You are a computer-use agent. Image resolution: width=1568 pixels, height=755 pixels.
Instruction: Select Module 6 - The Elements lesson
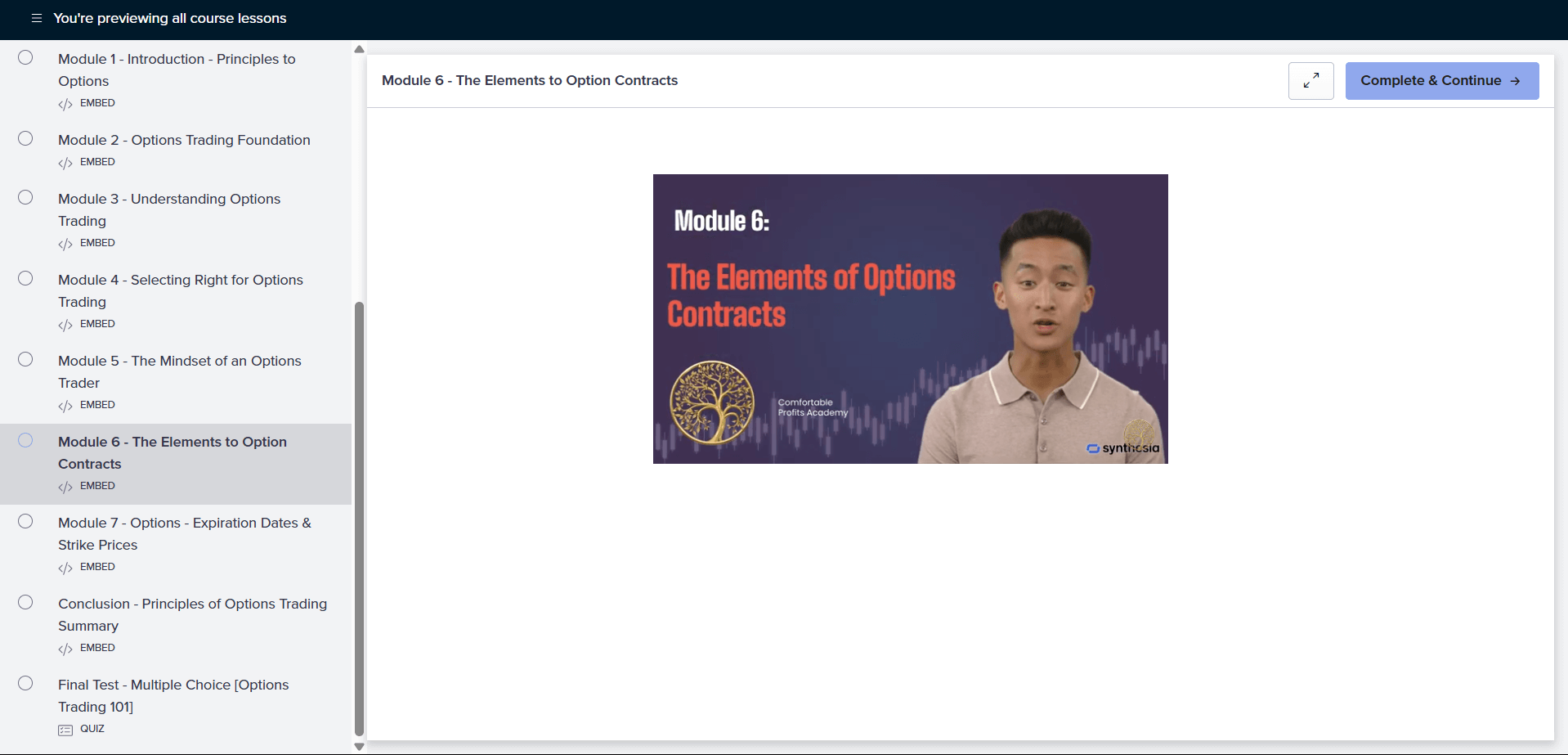click(172, 452)
